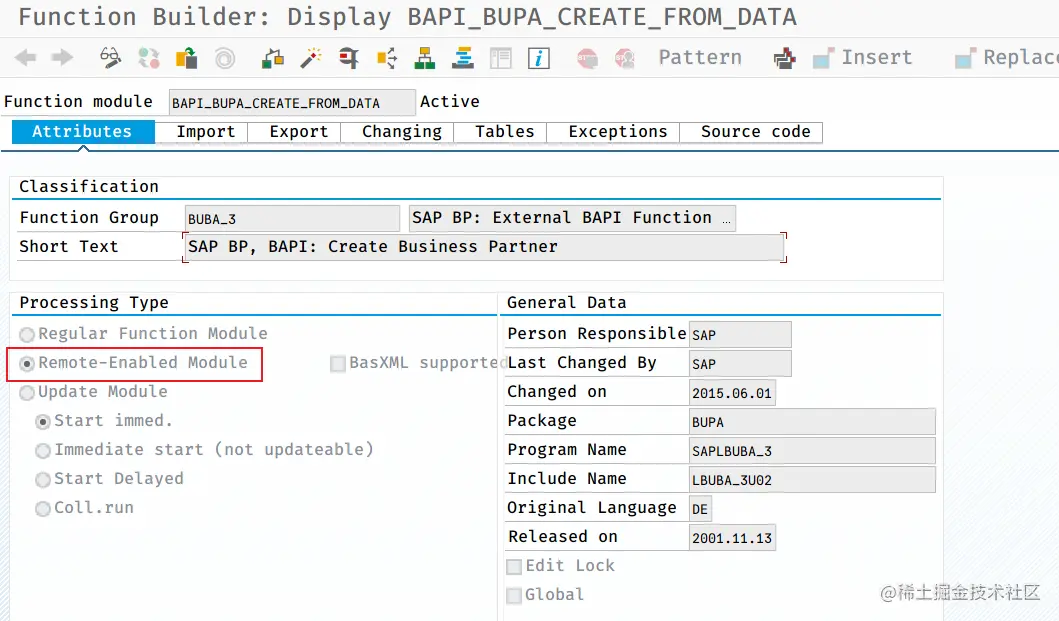Click the Function module name input field

coord(290,101)
